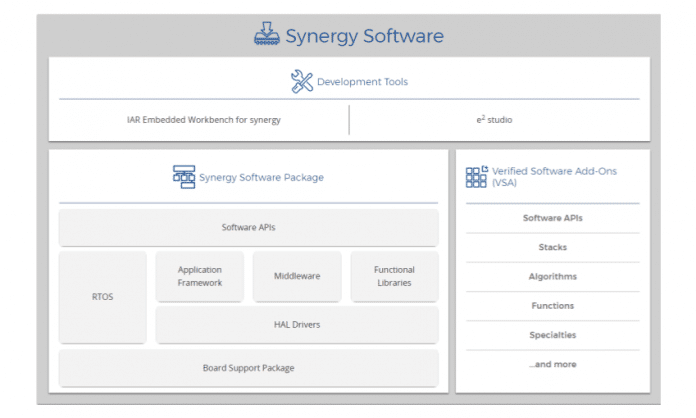Screen dimensions: 696x418
Task: Click the HAL Drivers block
Action: (x=297, y=324)
